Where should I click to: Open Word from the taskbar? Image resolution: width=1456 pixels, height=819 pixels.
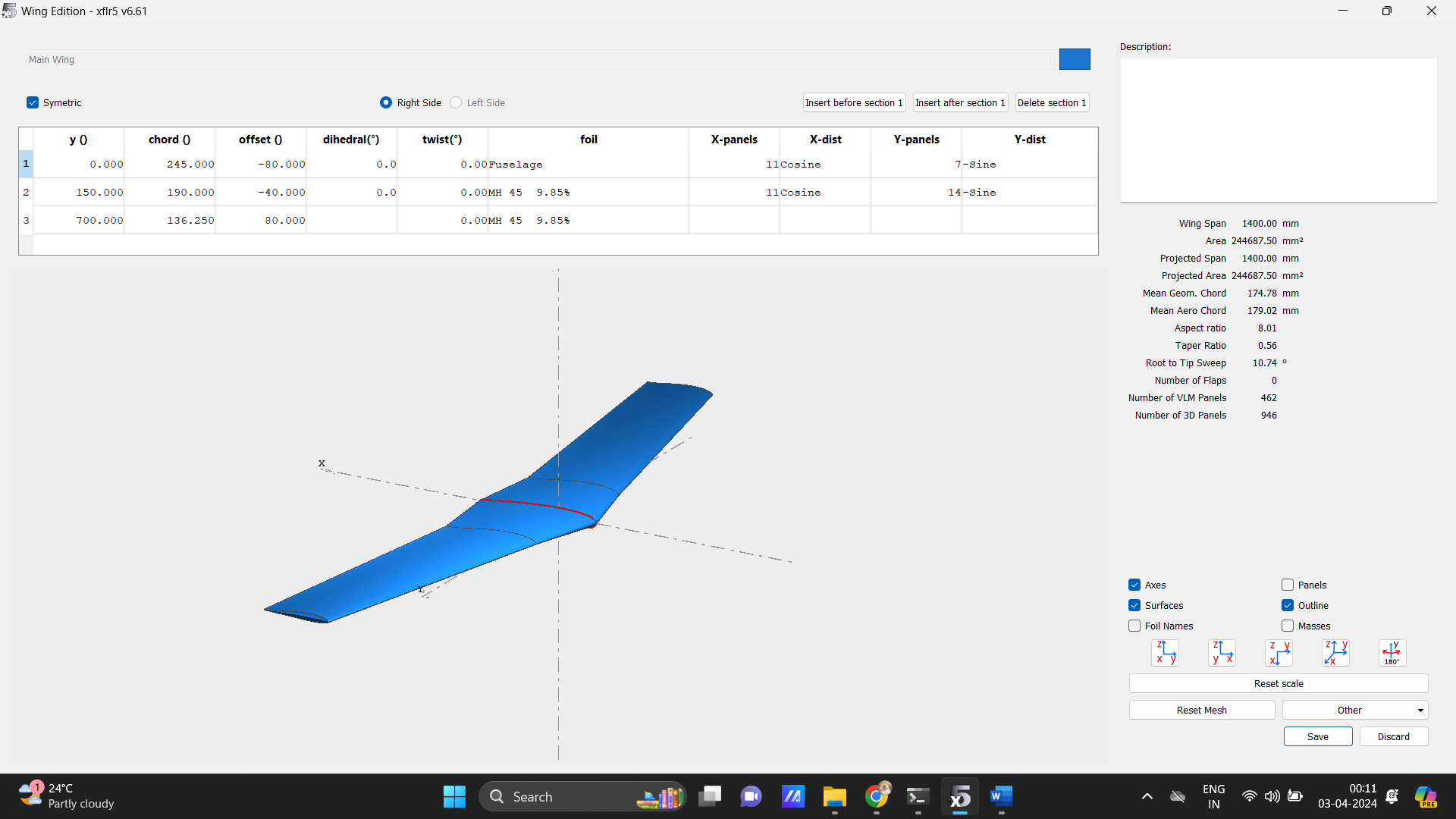pyautogui.click(x=1001, y=796)
